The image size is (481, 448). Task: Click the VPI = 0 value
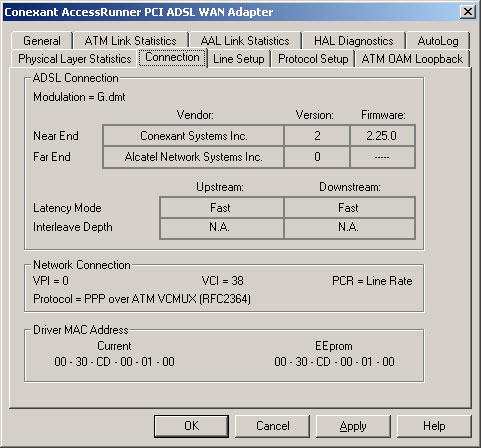[51, 281]
